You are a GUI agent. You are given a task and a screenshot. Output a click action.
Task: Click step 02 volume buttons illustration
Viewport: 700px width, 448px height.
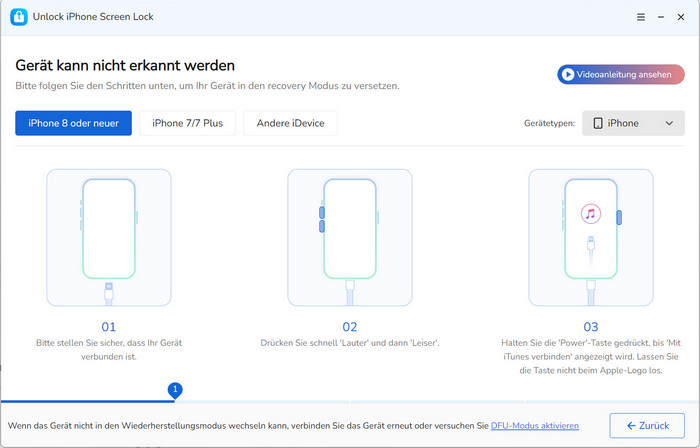tap(350, 237)
